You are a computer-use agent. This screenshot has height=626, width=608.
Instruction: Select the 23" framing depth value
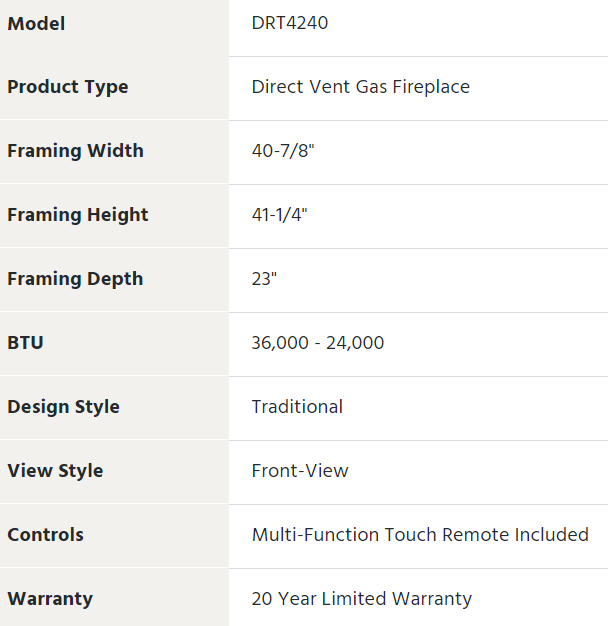(264, 279)
